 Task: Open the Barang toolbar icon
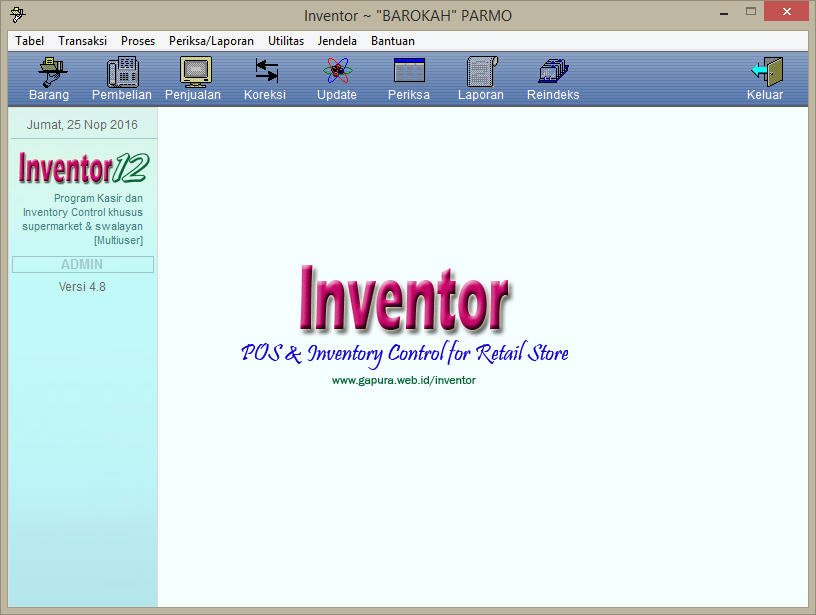pos(49,72)
